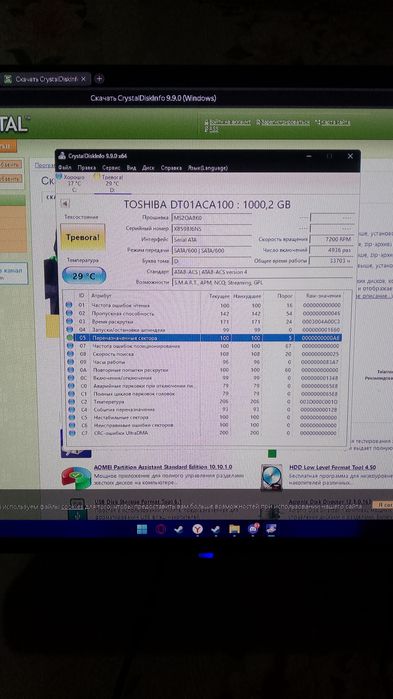The height and width of the screenshot is (699, 393).
Task: Open File Explorer folder icon on taskbar
Action: 234,529
